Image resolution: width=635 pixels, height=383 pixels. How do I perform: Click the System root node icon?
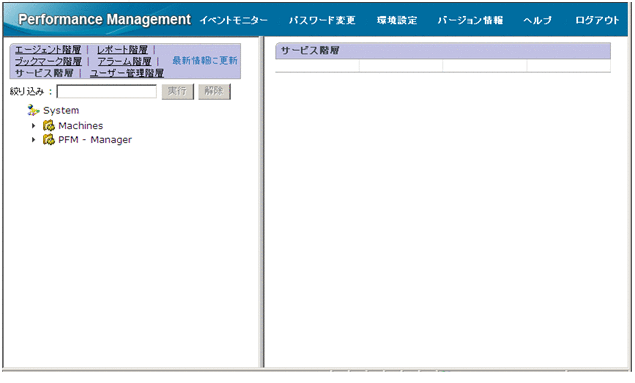[33, 110]
